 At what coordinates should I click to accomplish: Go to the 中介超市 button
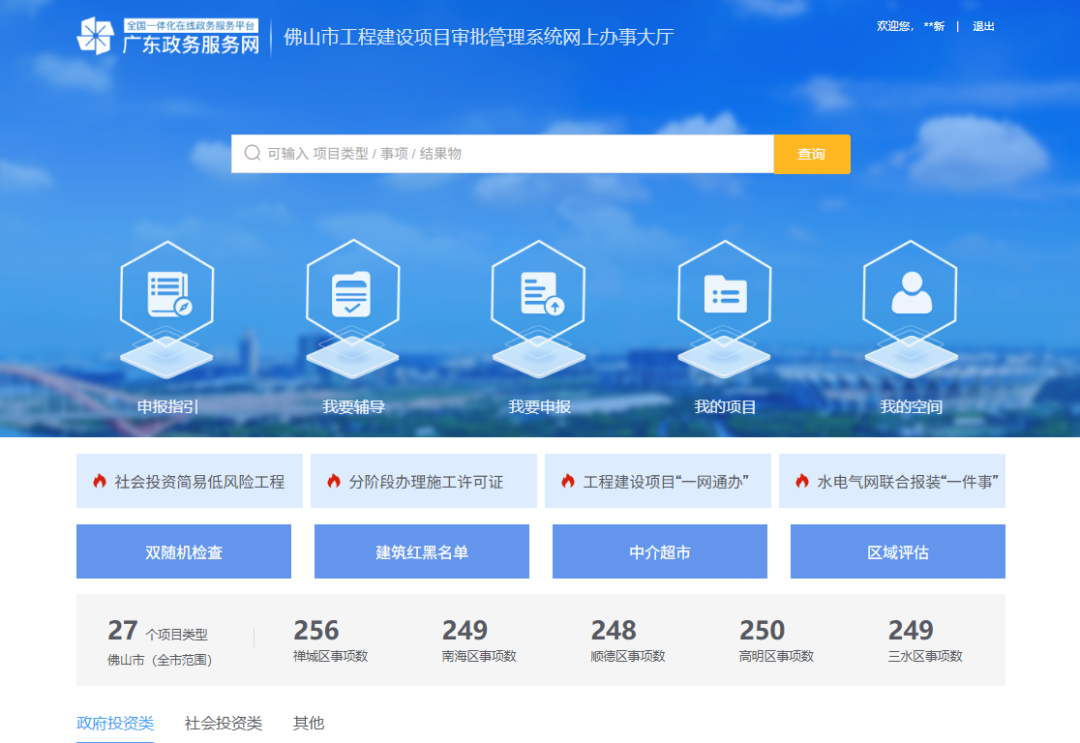[x=659, y=552]
